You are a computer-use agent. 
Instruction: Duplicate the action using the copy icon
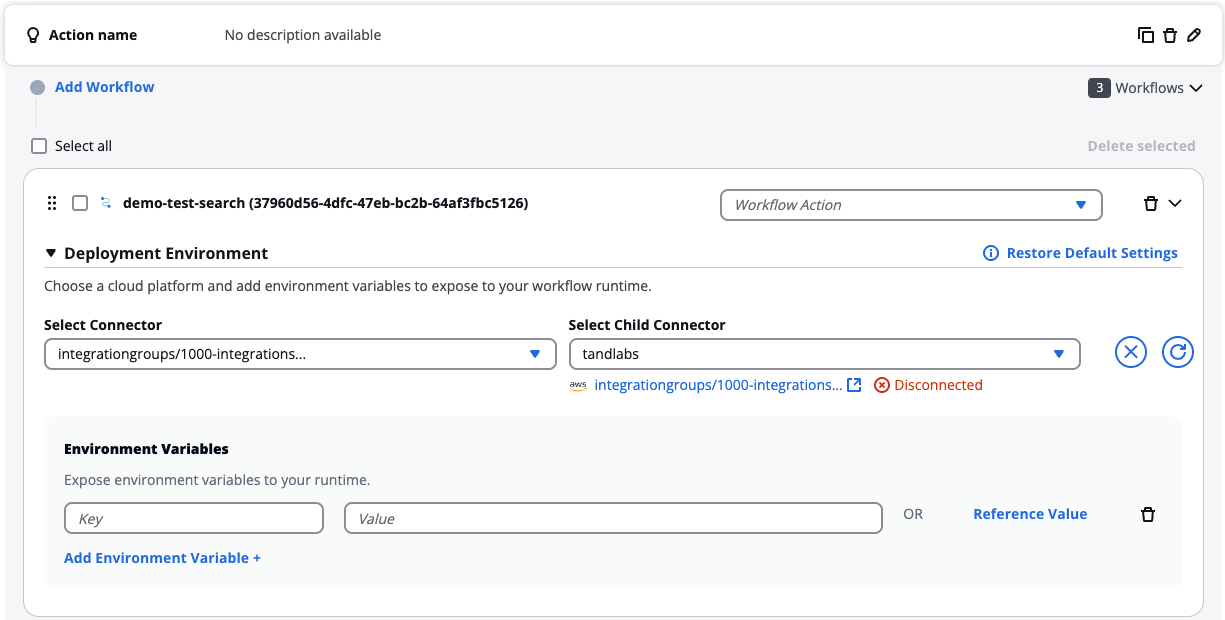coord(1146,34)
